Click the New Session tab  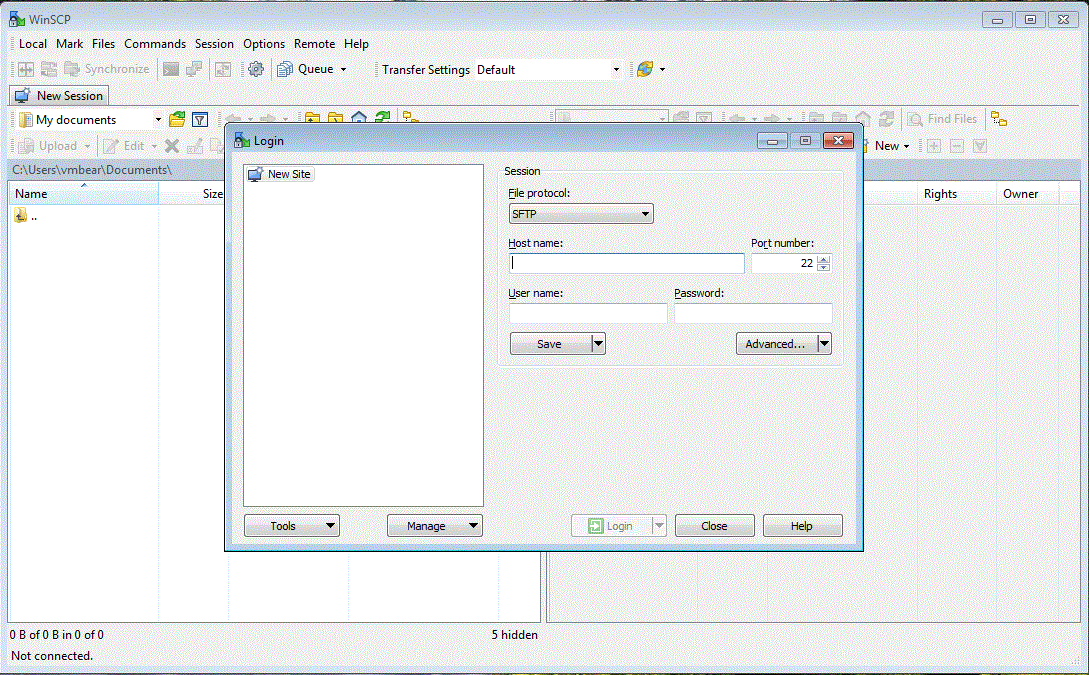coord(59,96)
